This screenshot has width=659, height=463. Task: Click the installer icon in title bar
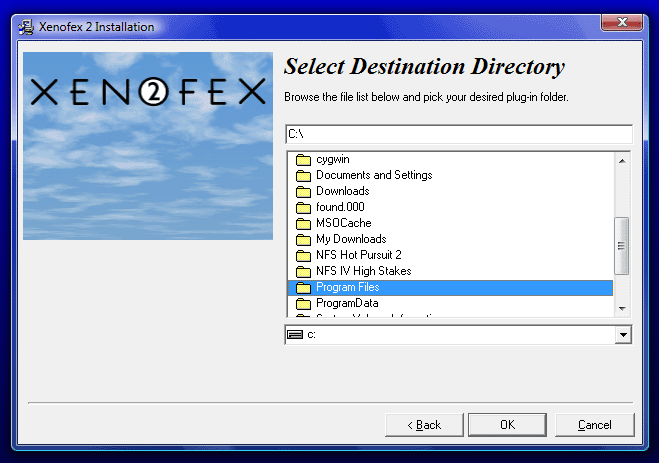(26, 27)
